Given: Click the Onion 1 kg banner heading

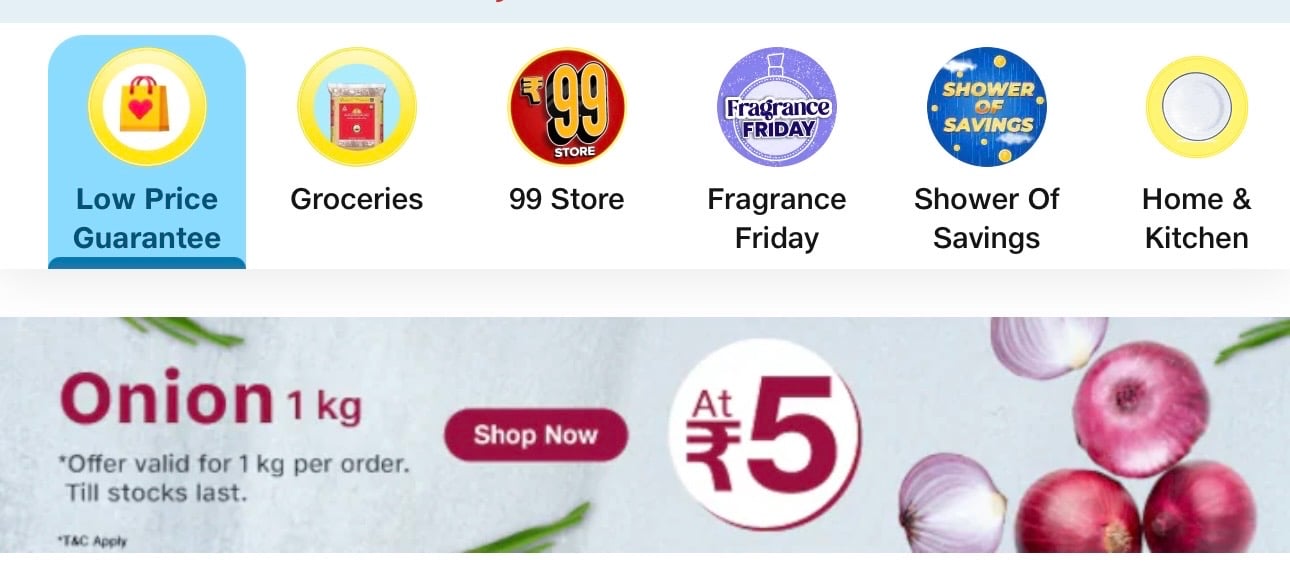Looking at the screenshot, I should pos(211,398).
